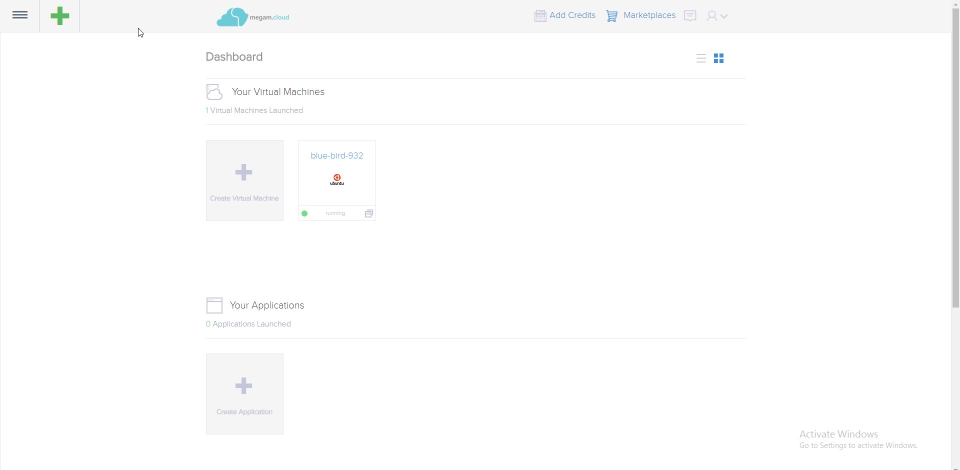960x470 pixels.
Task: Click the Your Virtual Machines cloud icon
Action: pyautogui.click(x=214, y=92)
